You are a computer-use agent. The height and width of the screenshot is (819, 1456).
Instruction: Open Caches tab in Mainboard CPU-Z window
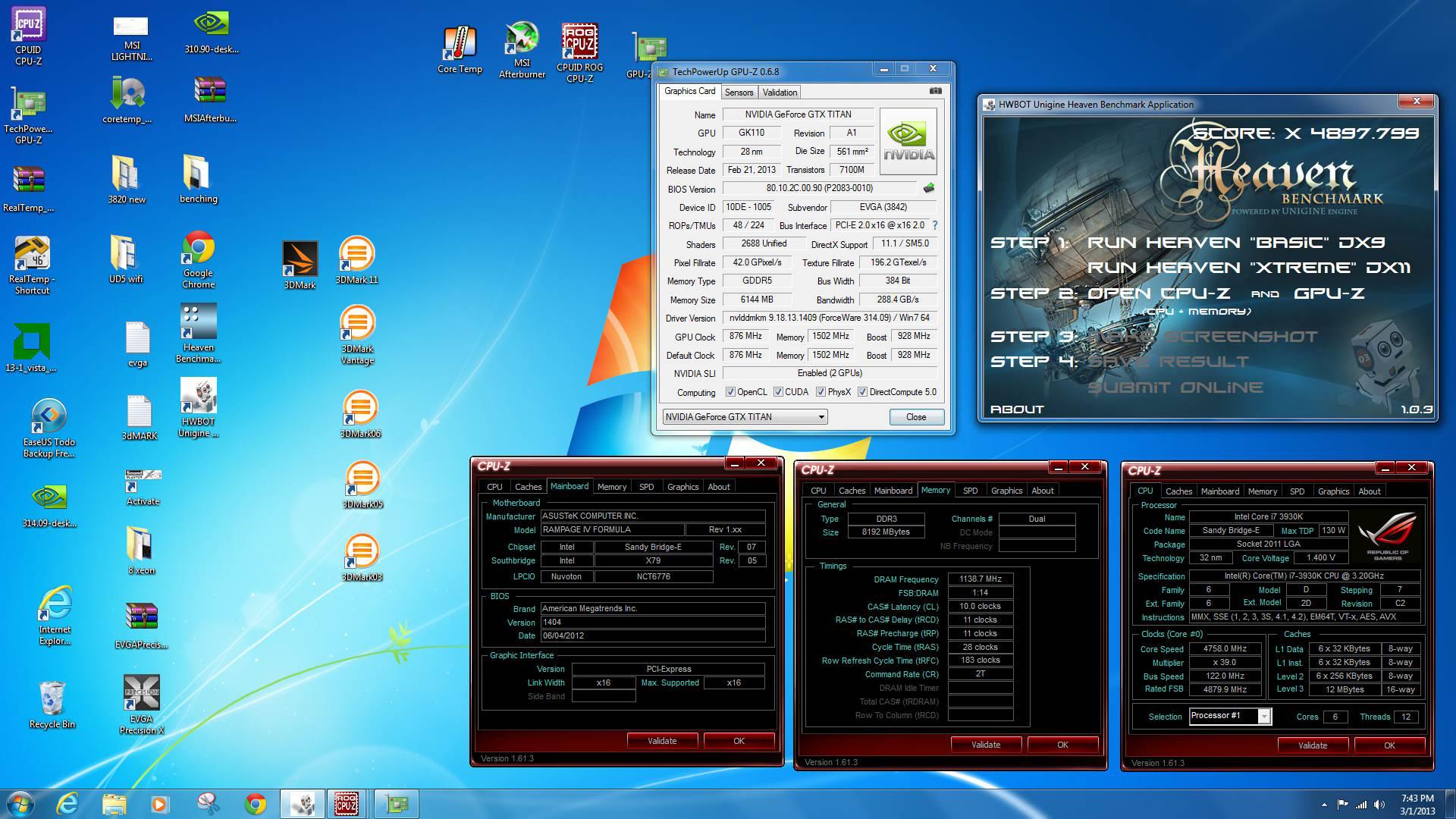528,487
